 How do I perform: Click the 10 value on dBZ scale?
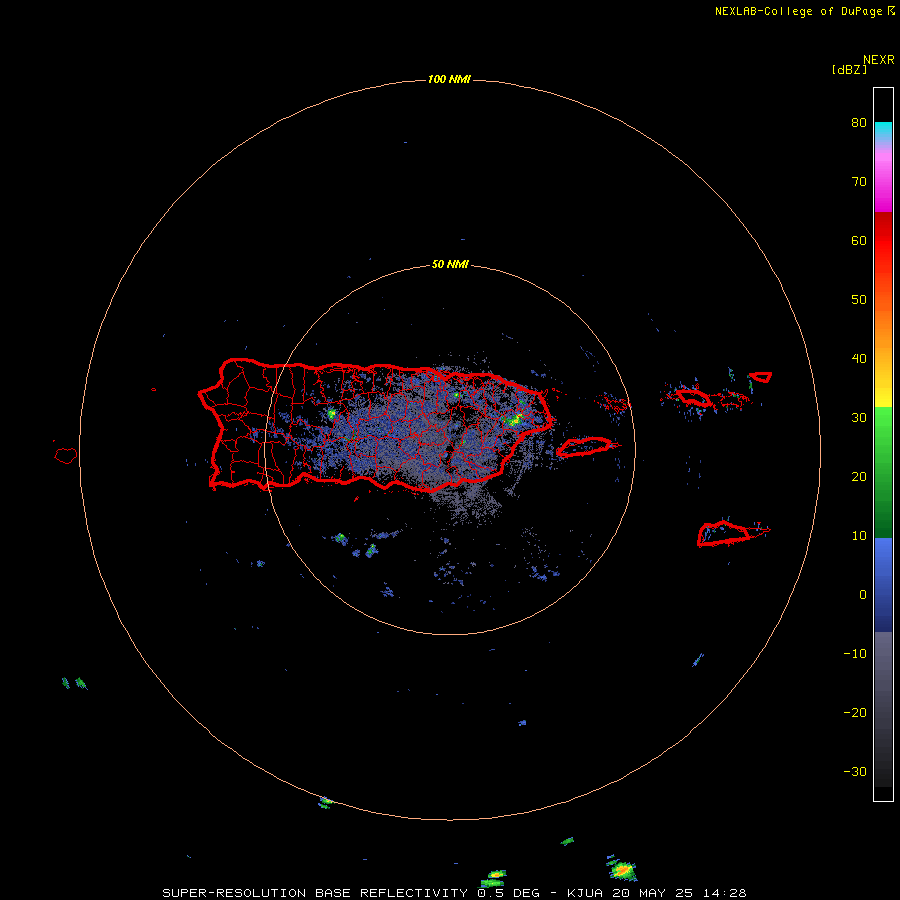click(x=859, y=536)
